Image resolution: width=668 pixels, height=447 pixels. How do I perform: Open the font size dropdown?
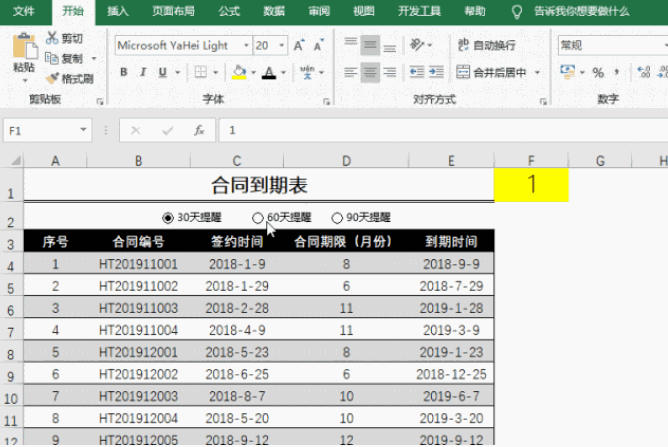pos(282,45)
